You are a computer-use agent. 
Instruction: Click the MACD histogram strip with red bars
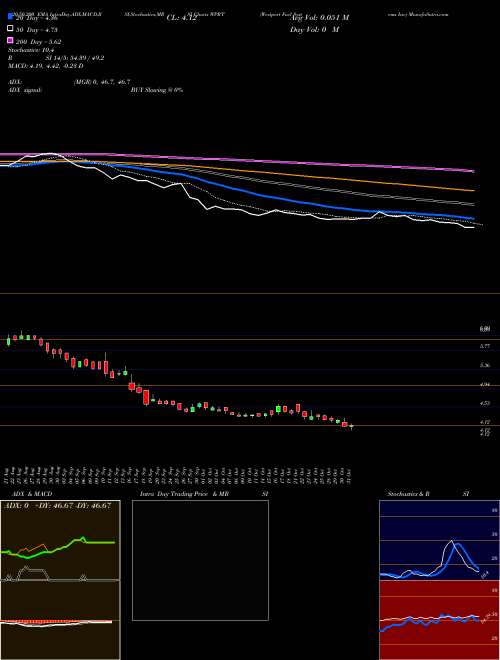click(x=56, y=622)
